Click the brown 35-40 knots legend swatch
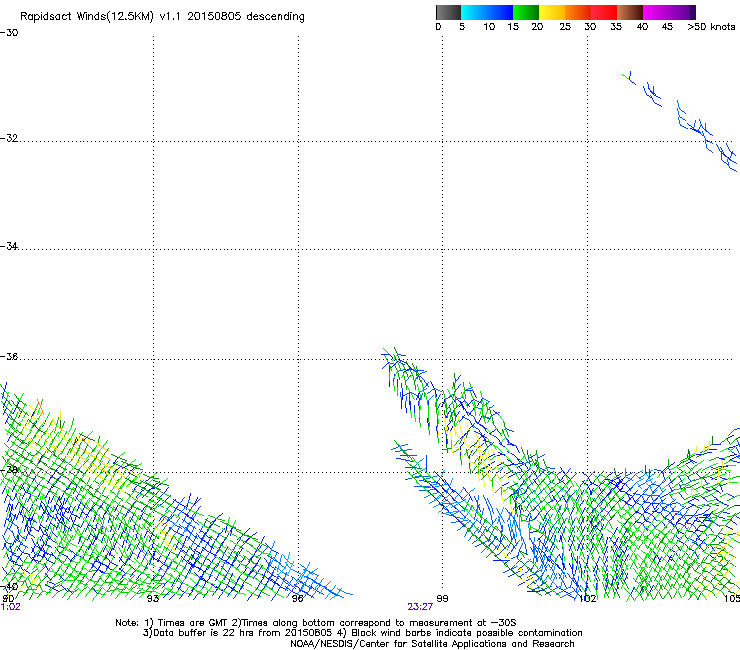Image resolution: width=740 pixels, height=650 pixels. pyautogui.click(x=630, y=12)
